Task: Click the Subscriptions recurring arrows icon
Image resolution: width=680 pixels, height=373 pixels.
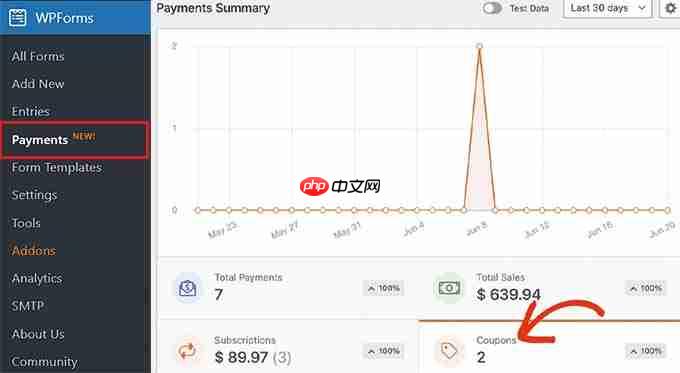Action: pyautogui.click(x=188, y=350)
